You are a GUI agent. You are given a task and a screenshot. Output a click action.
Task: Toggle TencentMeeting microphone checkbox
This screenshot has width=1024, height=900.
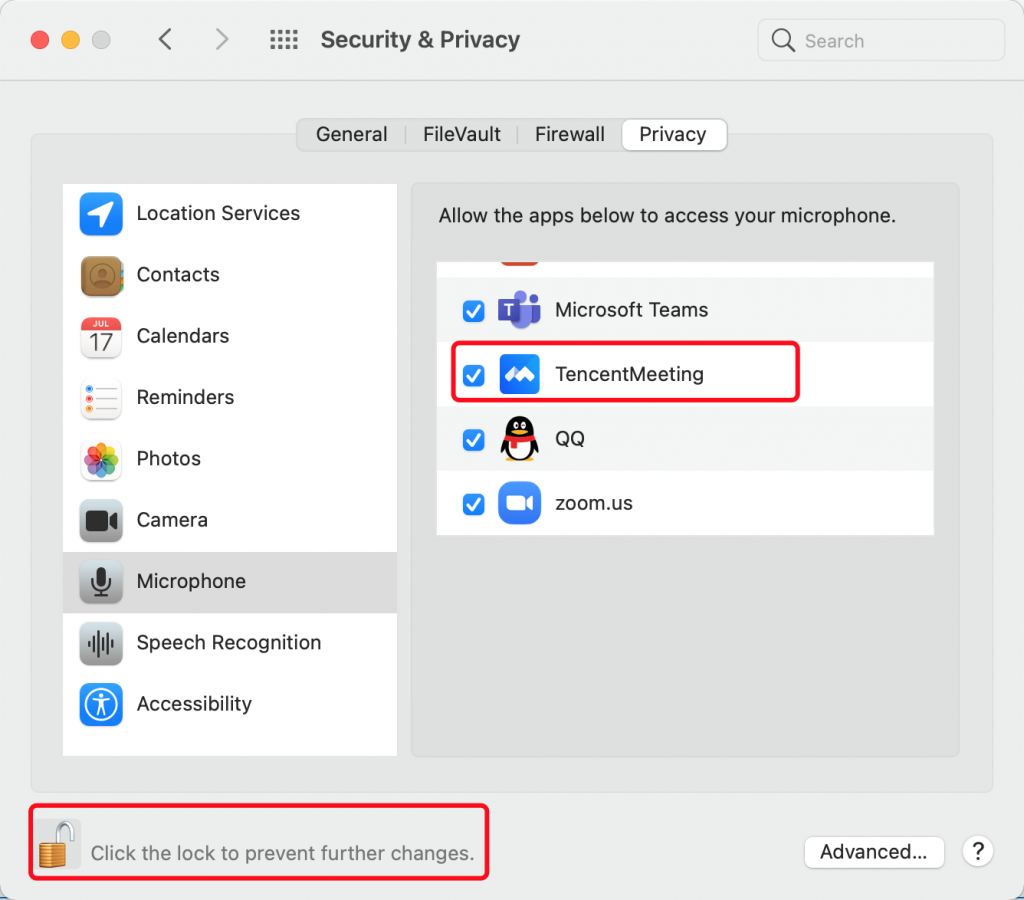click(x=474, y=375)
